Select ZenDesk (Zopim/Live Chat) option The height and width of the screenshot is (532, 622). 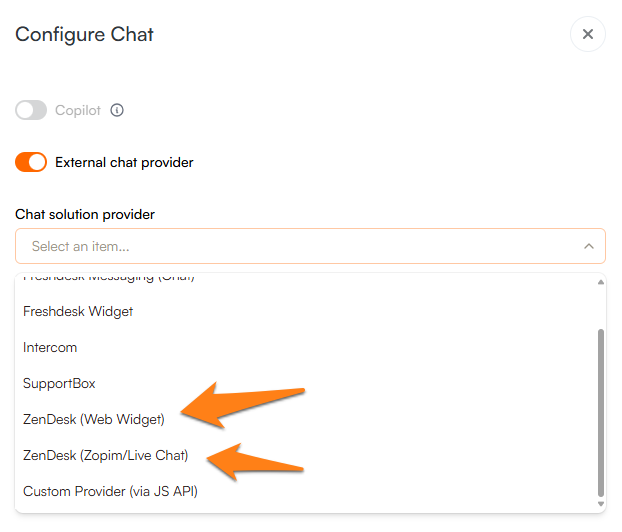click(105, 455)
